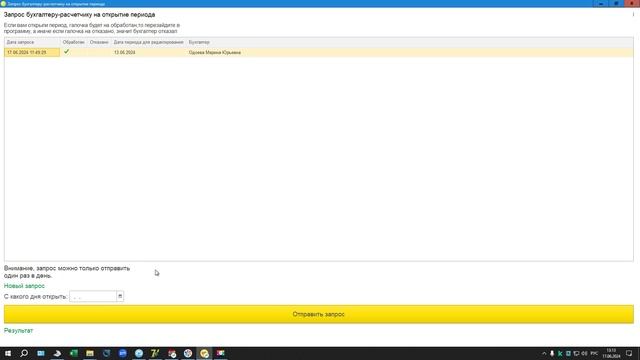640x360 pixels.
Task: Open the yellow 7 app on the taskbar
Action: click(155, 353)
